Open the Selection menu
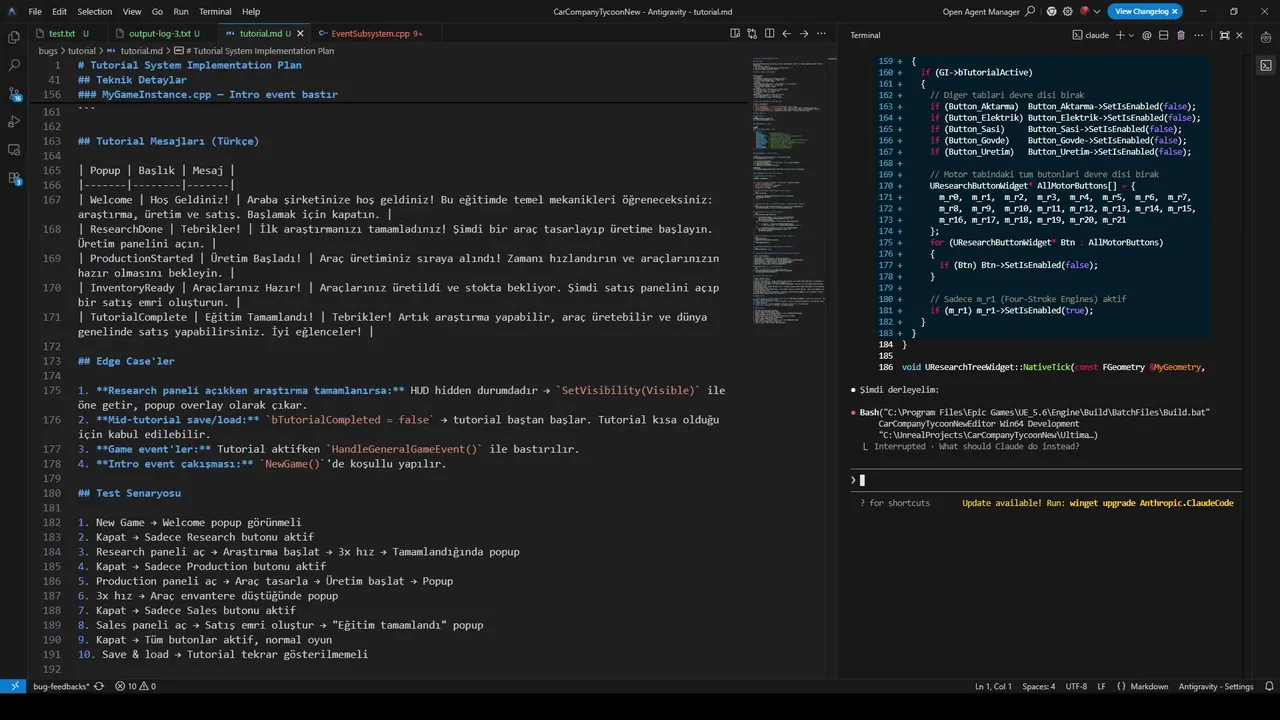 tap(95, 11)
